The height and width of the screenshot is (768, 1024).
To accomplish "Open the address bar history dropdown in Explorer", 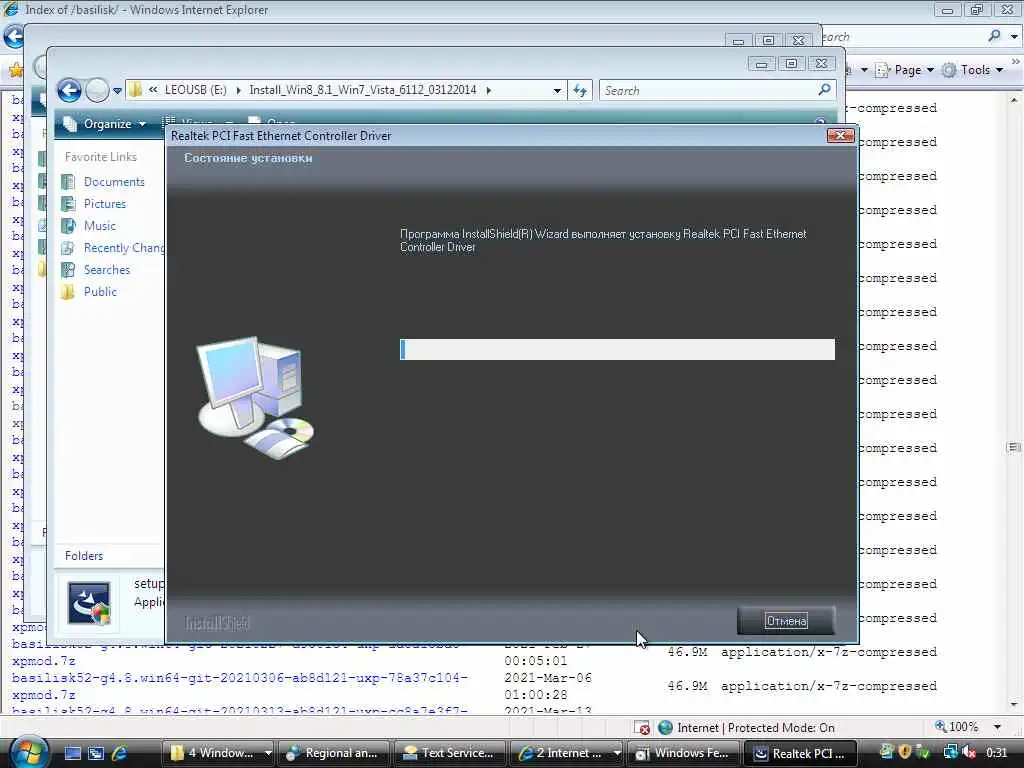I will pos(557,91).
